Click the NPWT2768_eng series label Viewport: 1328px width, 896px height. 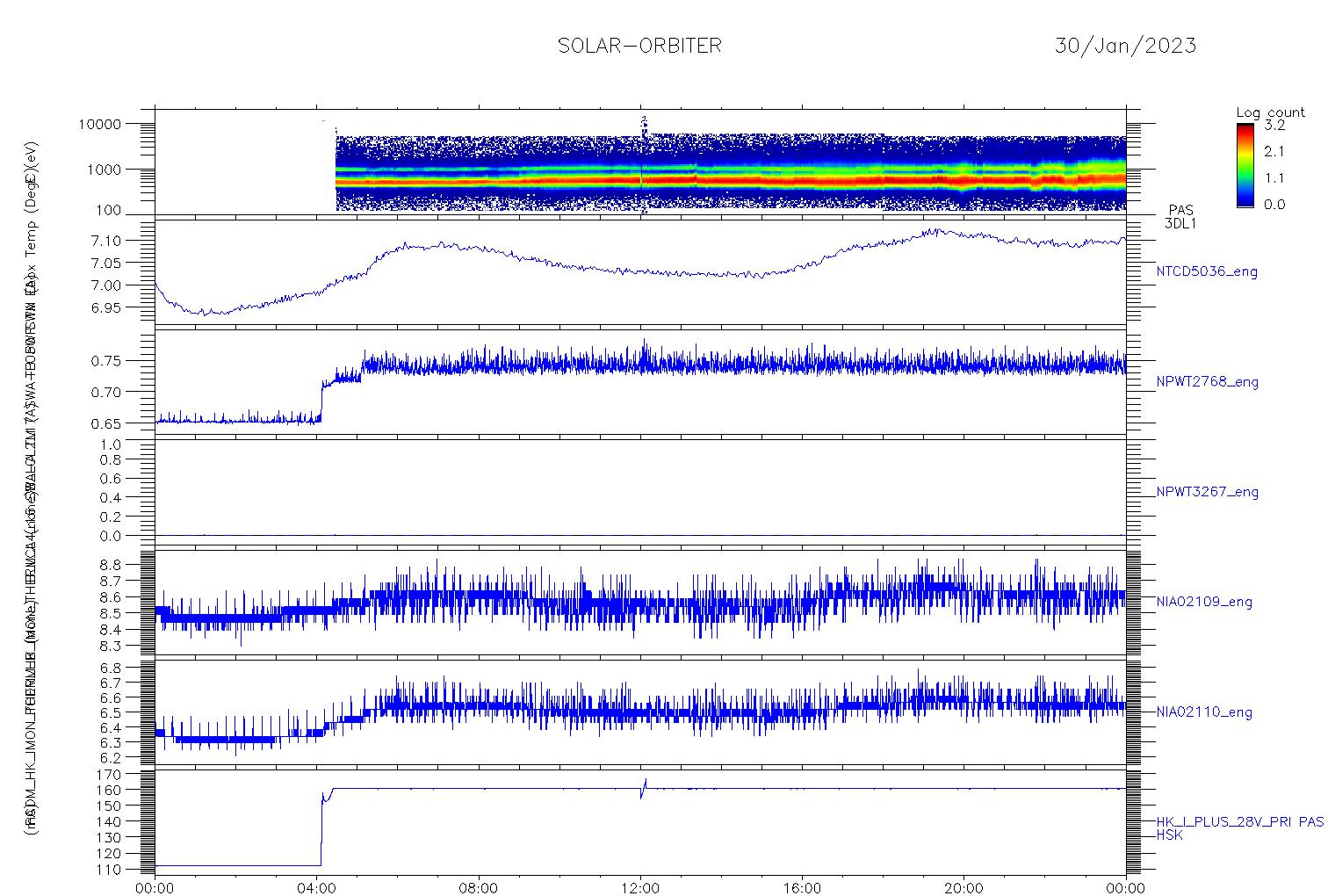coord(1207,382)
